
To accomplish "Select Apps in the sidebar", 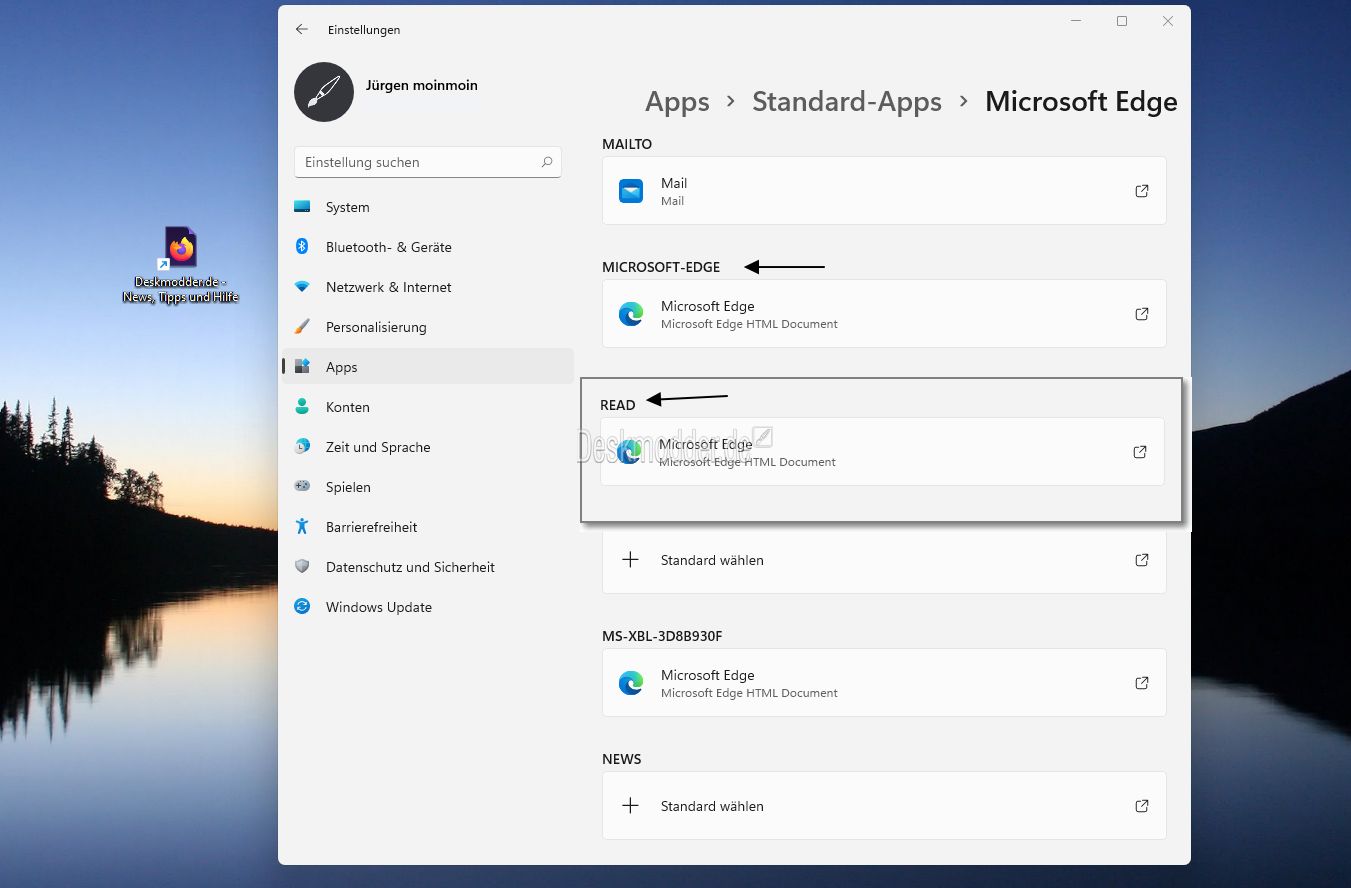I will click(x=428, y=367).
